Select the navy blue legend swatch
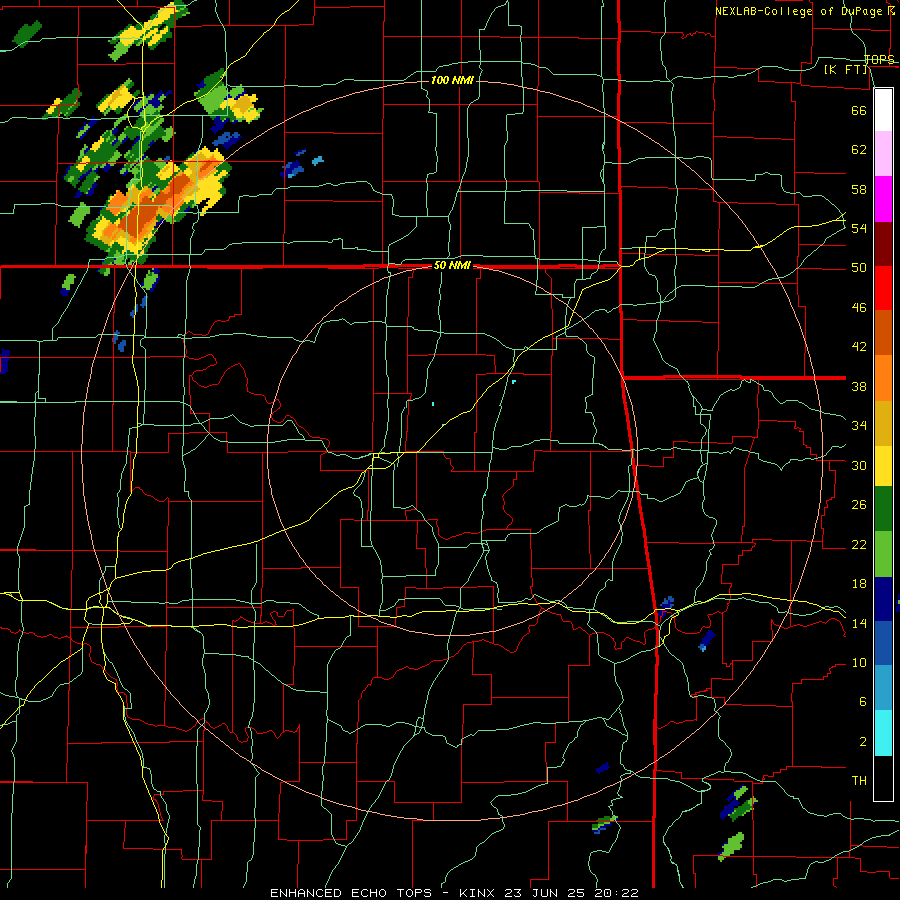The height and width of the screenshot is (900, 900). click(883, 599)
